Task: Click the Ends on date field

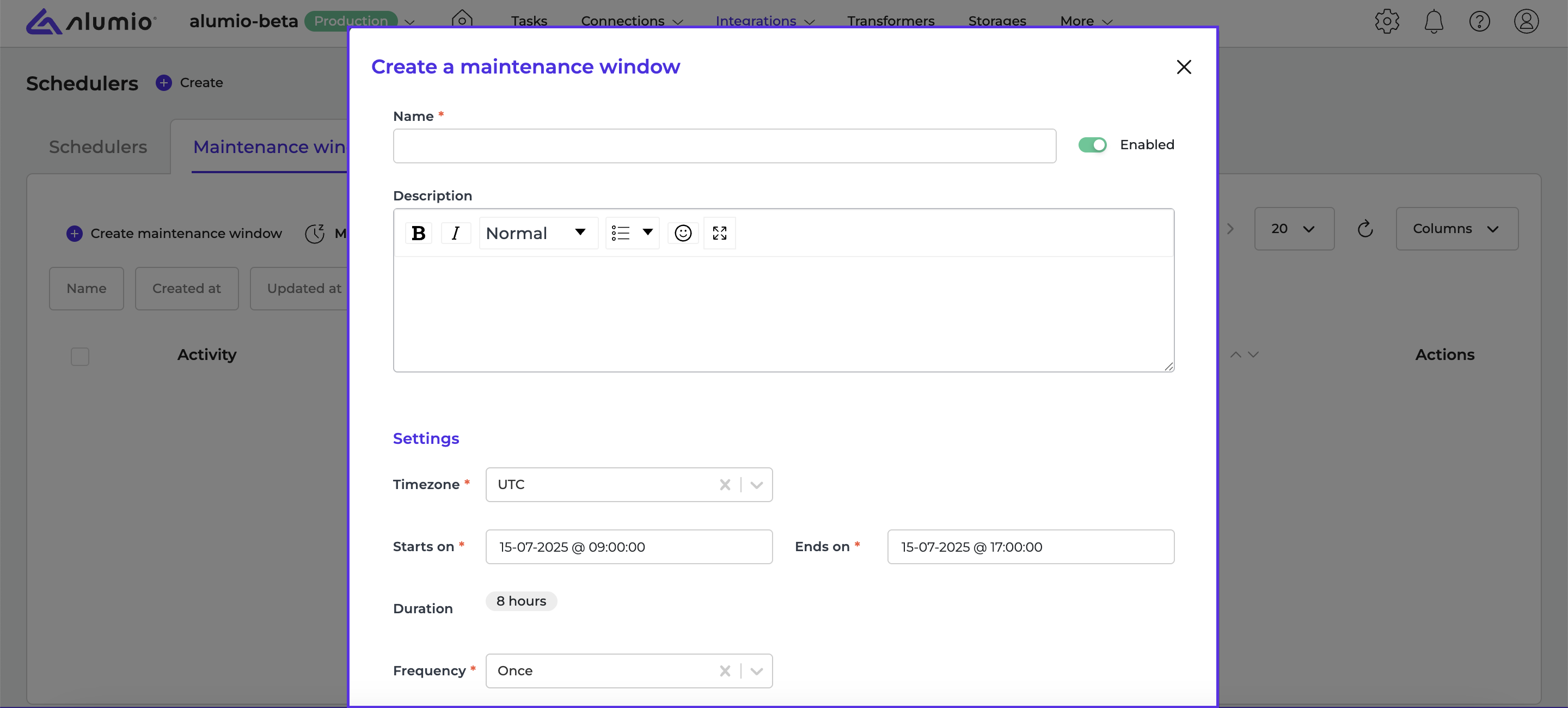Action: pos(1031,547)
